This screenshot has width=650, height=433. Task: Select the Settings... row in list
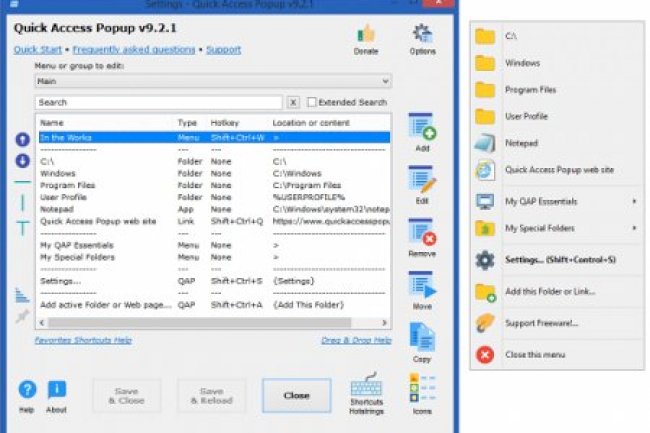pos(214,281)
